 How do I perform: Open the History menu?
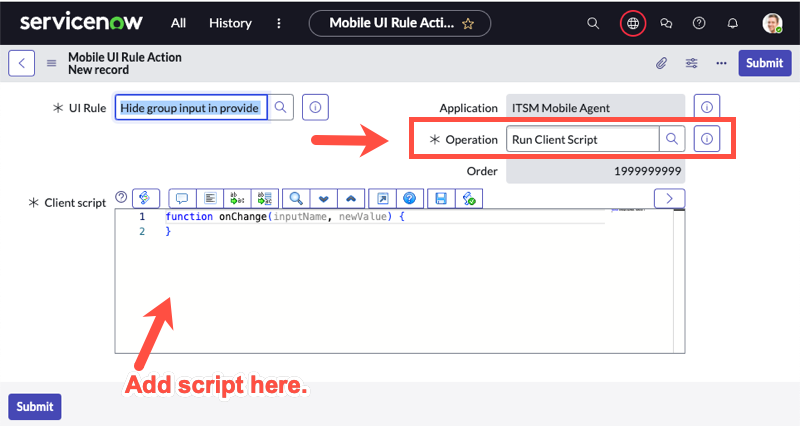click(230, 23)
